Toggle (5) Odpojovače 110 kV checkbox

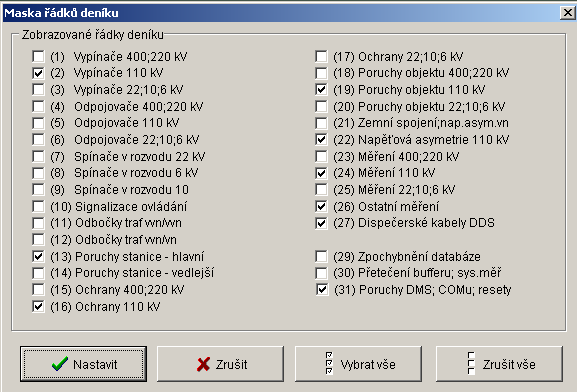tap(38, 123)
